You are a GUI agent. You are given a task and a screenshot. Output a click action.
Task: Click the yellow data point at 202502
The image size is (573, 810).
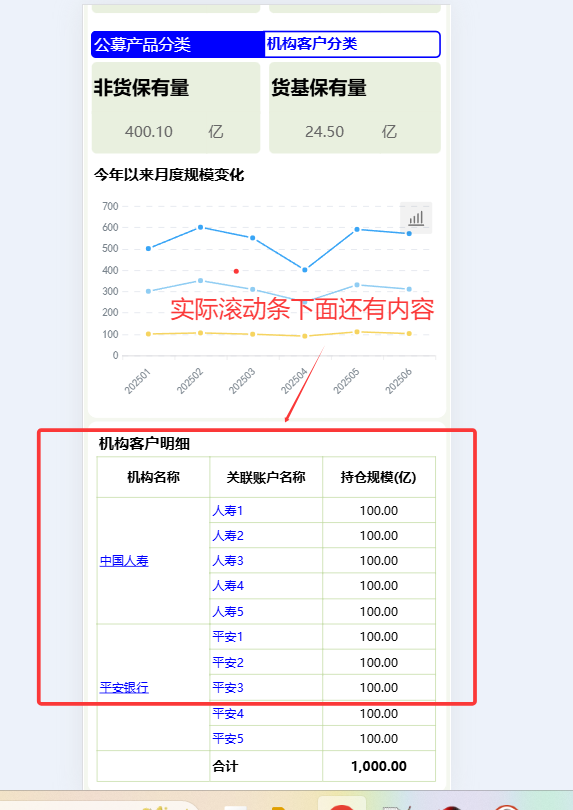(x=200, y=333)
